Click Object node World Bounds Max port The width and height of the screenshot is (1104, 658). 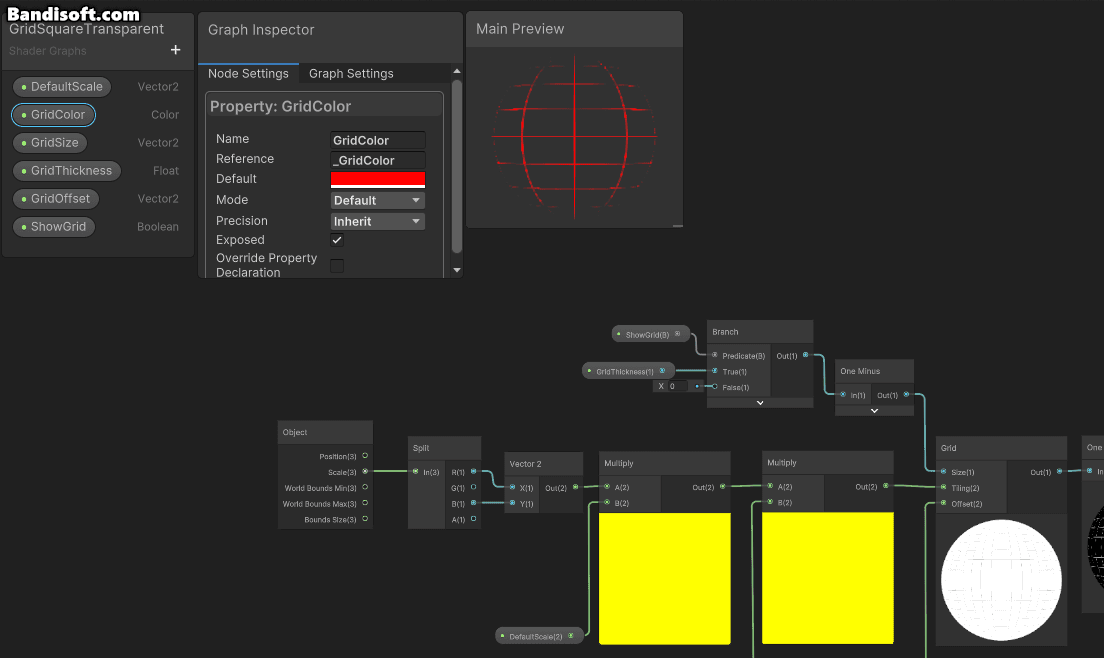point(365,503)
